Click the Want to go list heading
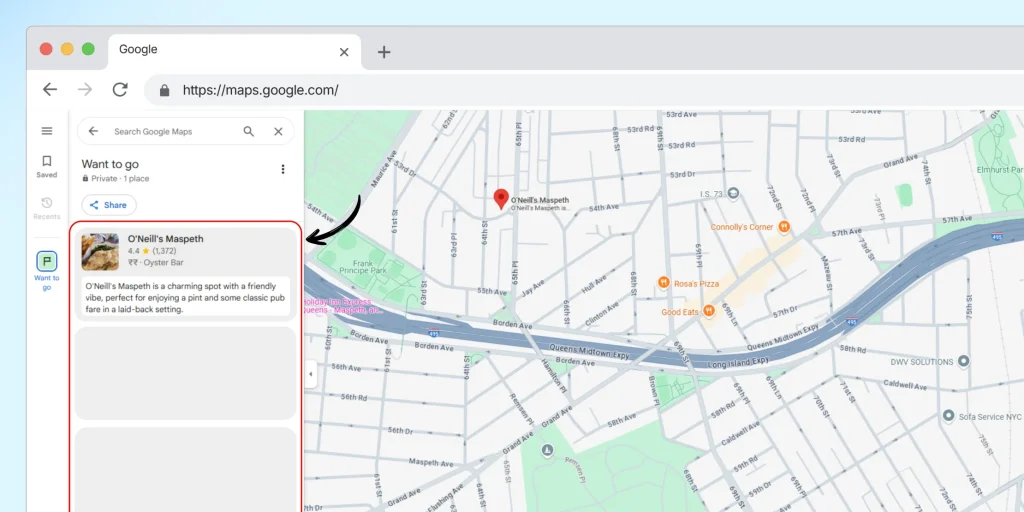 pyautogui.click(x=110, y=164)
